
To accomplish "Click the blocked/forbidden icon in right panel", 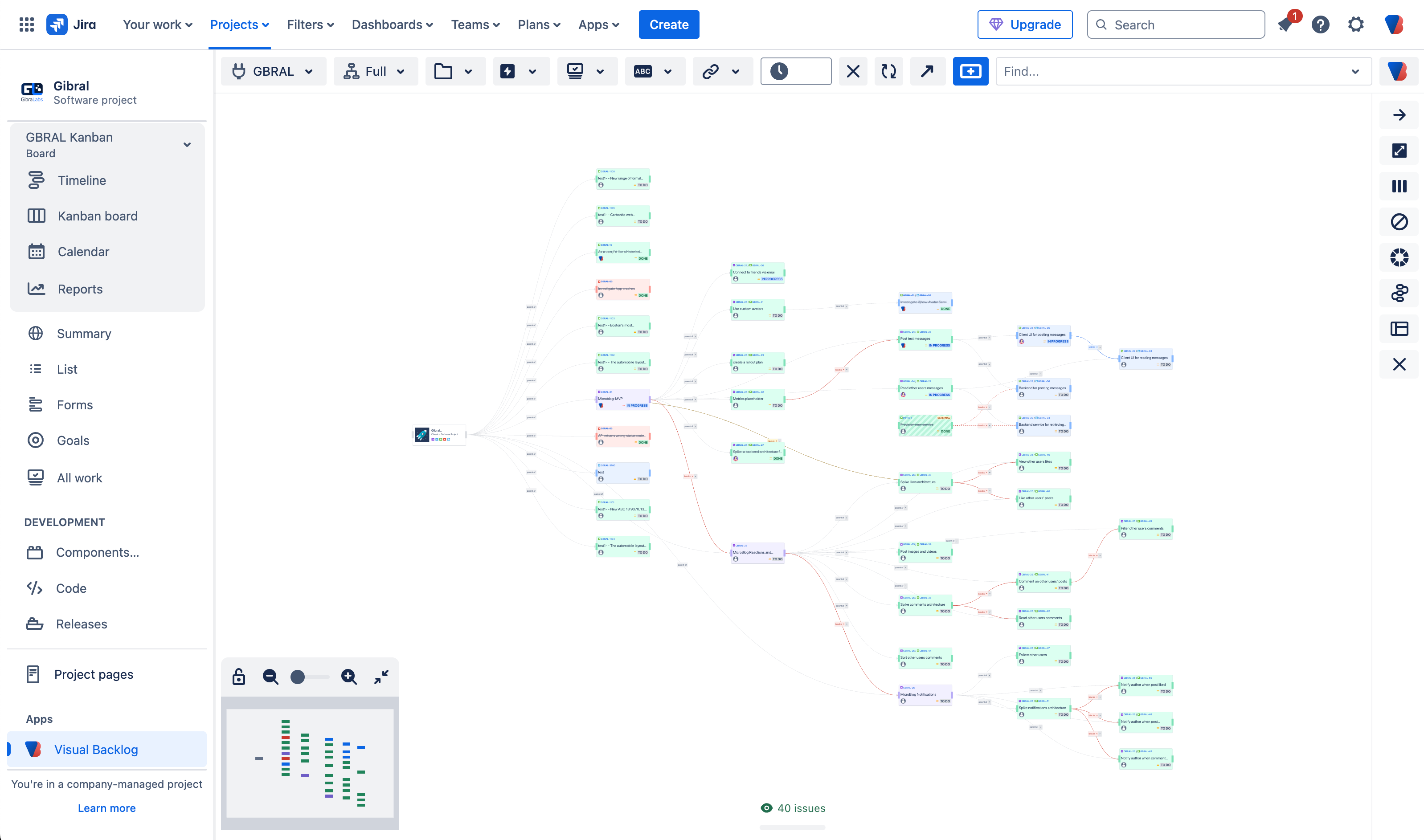I will click(1399, 222).
